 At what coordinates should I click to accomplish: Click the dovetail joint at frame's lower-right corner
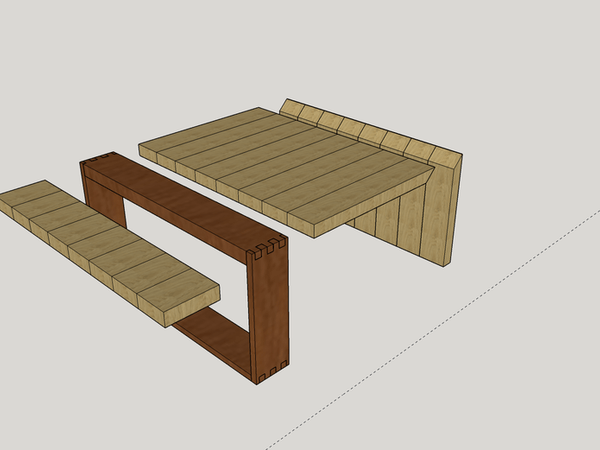[x=270, y=374]
